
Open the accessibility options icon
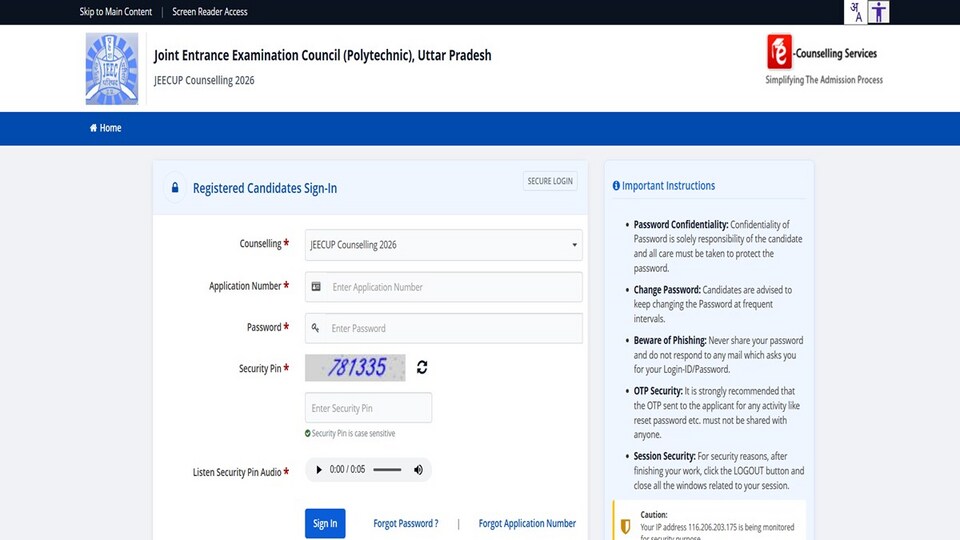tap(879, 12)
